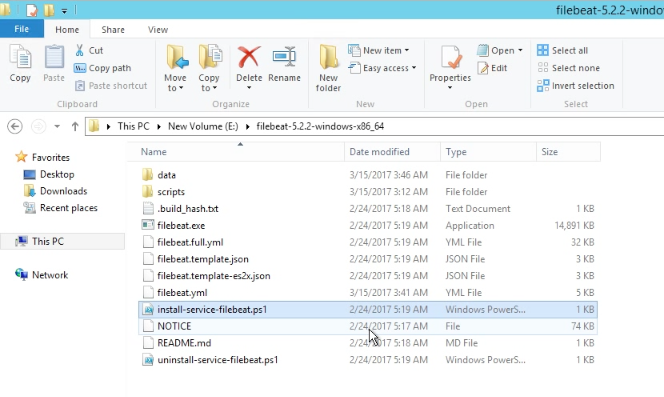Image resolution: width=664 pixels, height=397 pixels.
Task: Click the Forward navigation arrow
Action: [39, 126]
